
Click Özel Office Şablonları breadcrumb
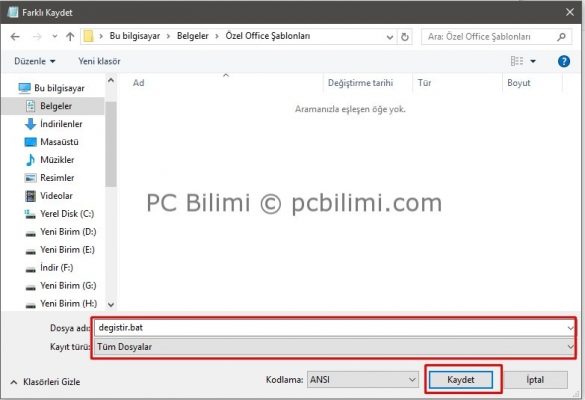click(268, 36)
